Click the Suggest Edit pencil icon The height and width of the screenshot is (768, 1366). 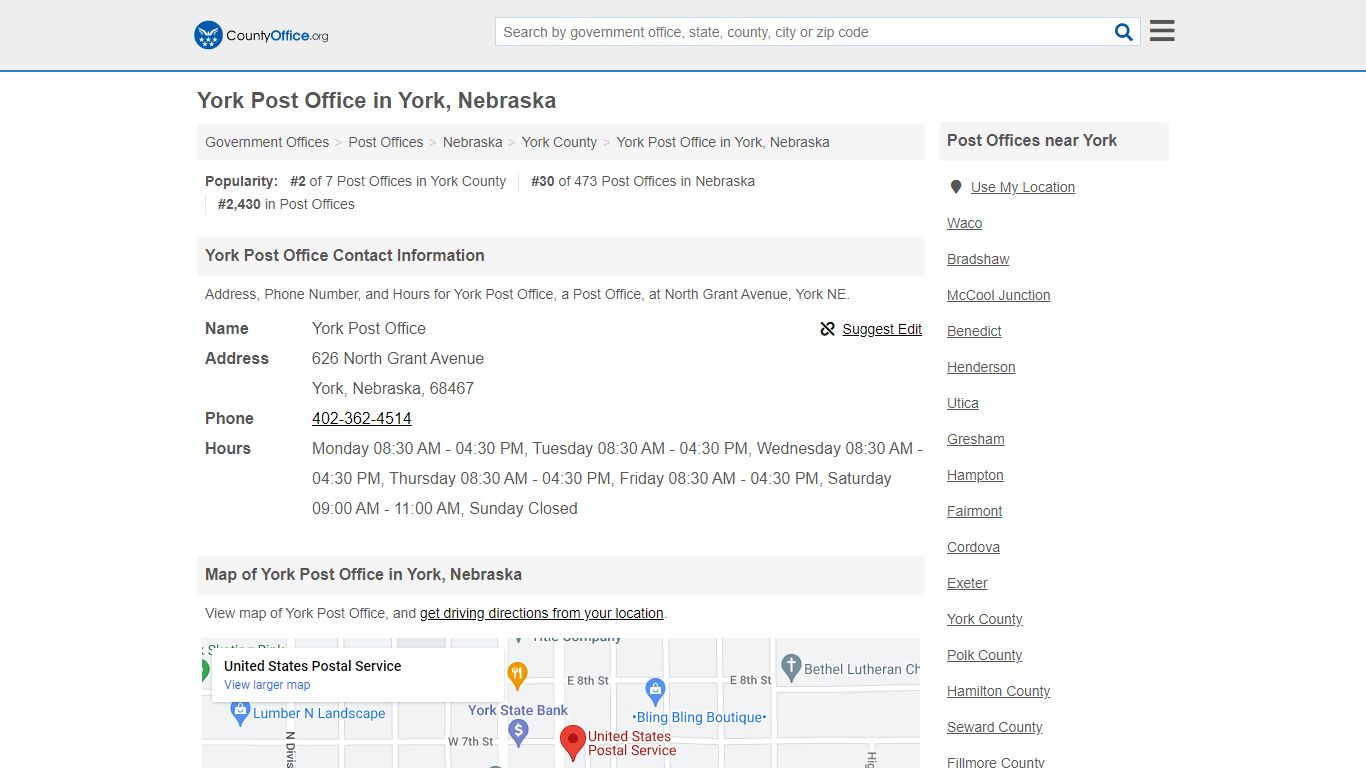point(827,329)
